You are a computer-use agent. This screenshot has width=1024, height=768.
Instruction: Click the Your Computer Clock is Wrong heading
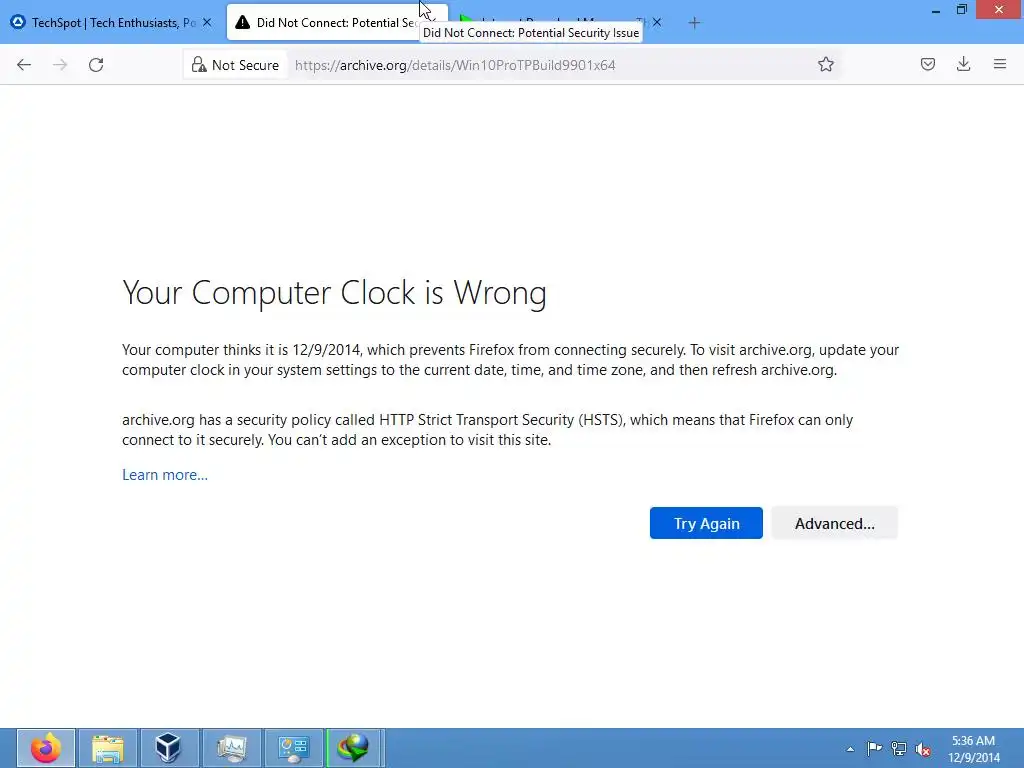pyautogui.click(x=334, y=293)
